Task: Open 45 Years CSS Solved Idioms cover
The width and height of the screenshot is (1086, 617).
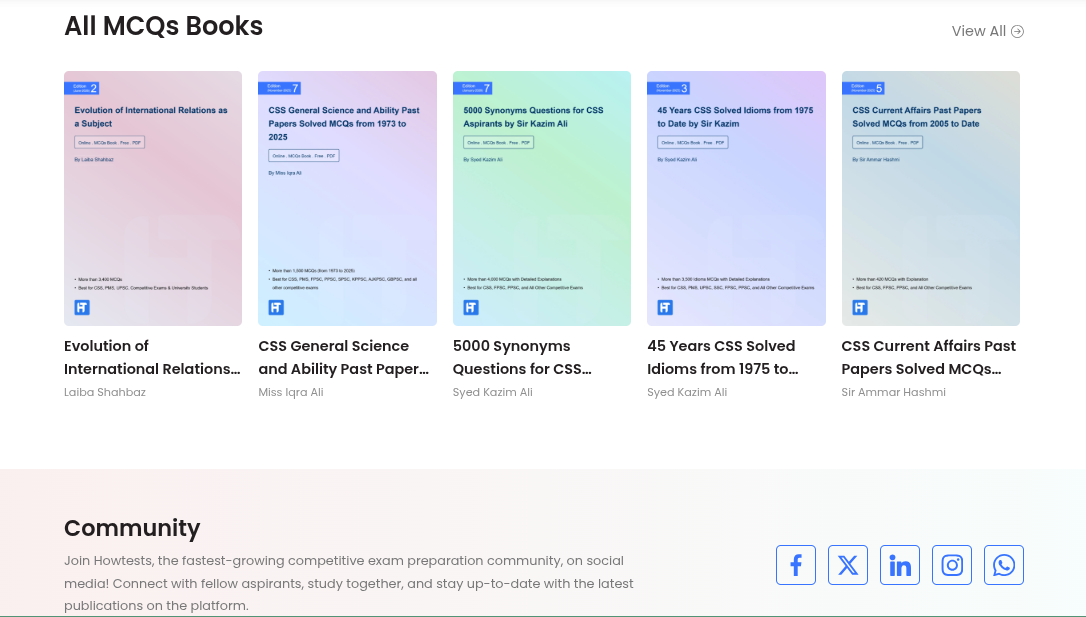Action: coord(736,198)
